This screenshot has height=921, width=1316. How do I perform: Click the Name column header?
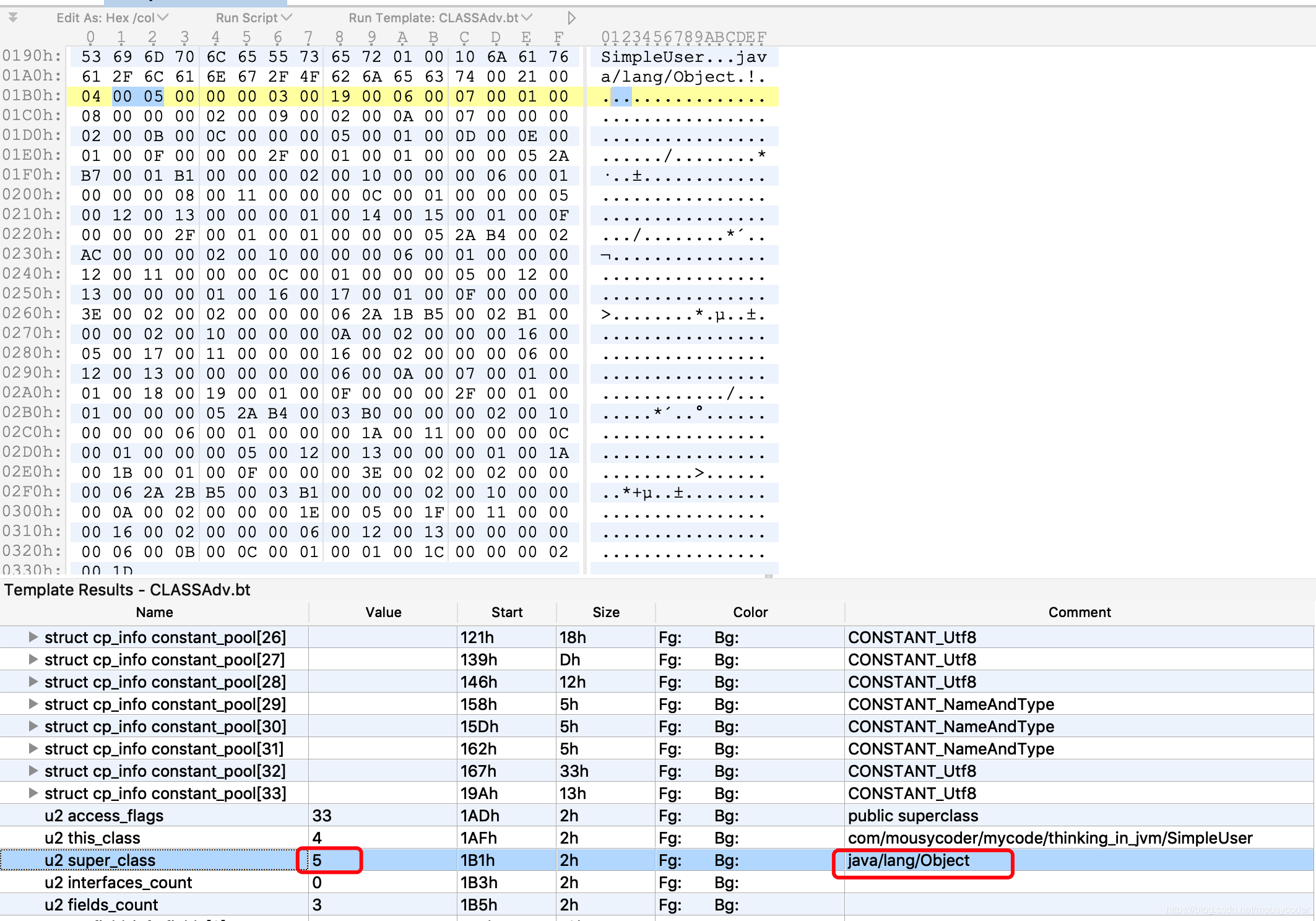(154, 612)
